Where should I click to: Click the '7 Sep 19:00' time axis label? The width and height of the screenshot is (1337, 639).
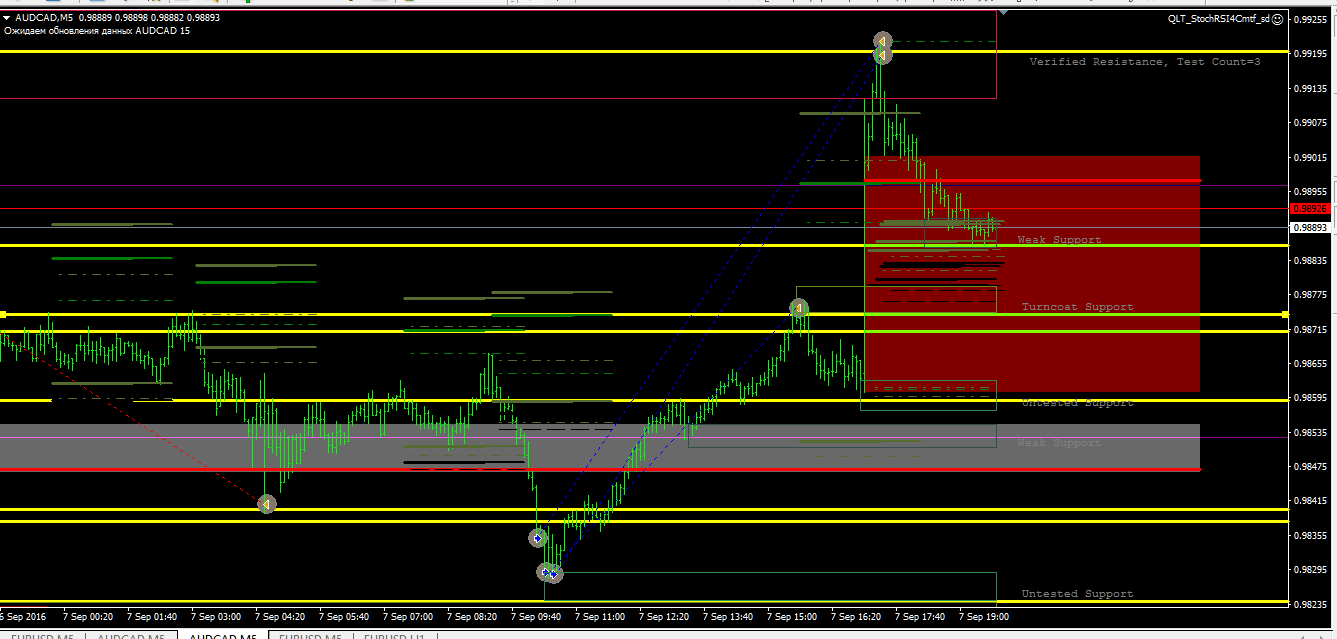tap(983, 618)
